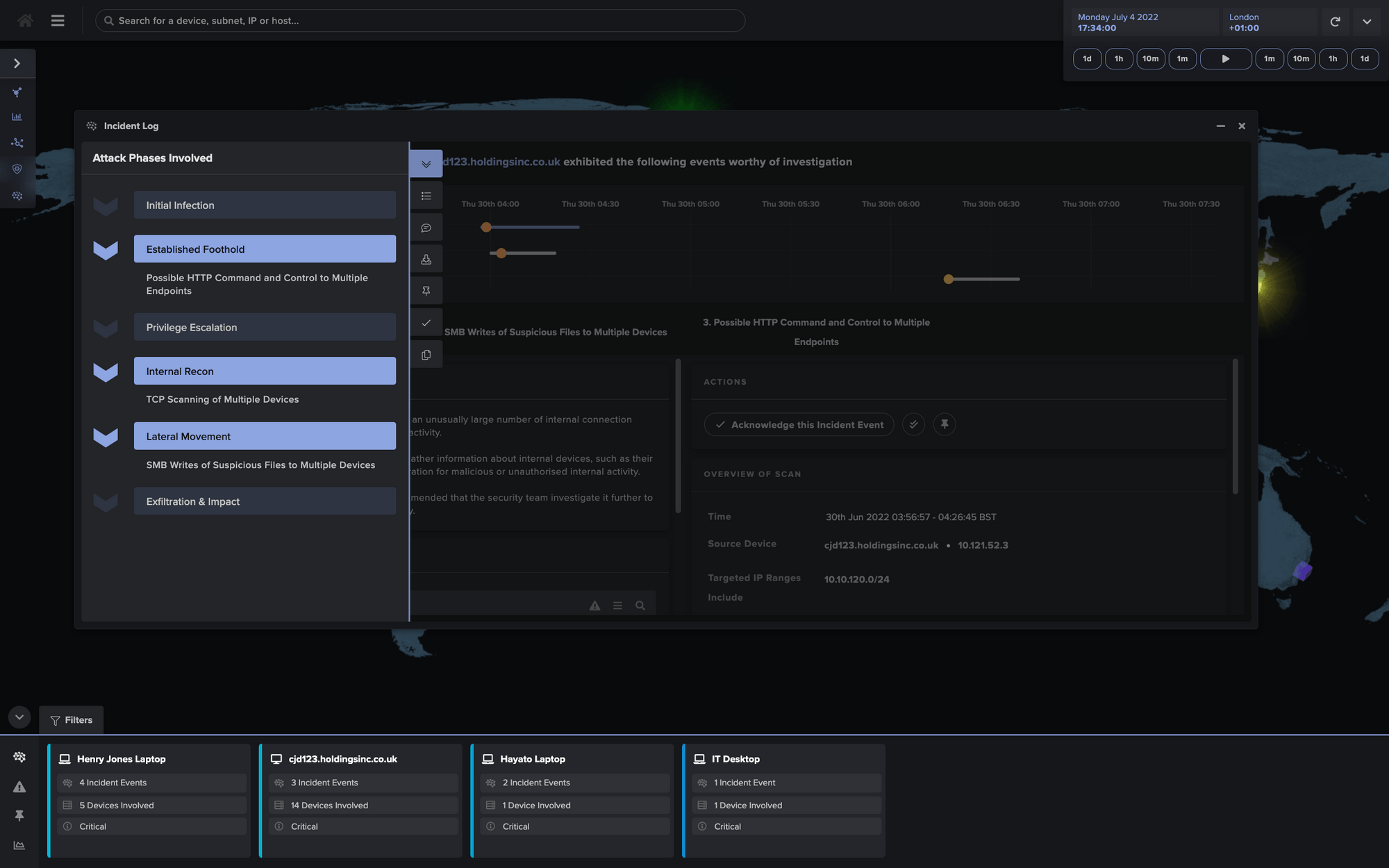Open the comments speech bubble icon in incident panel
1389x868 pixels.
[x=426, y=227]
